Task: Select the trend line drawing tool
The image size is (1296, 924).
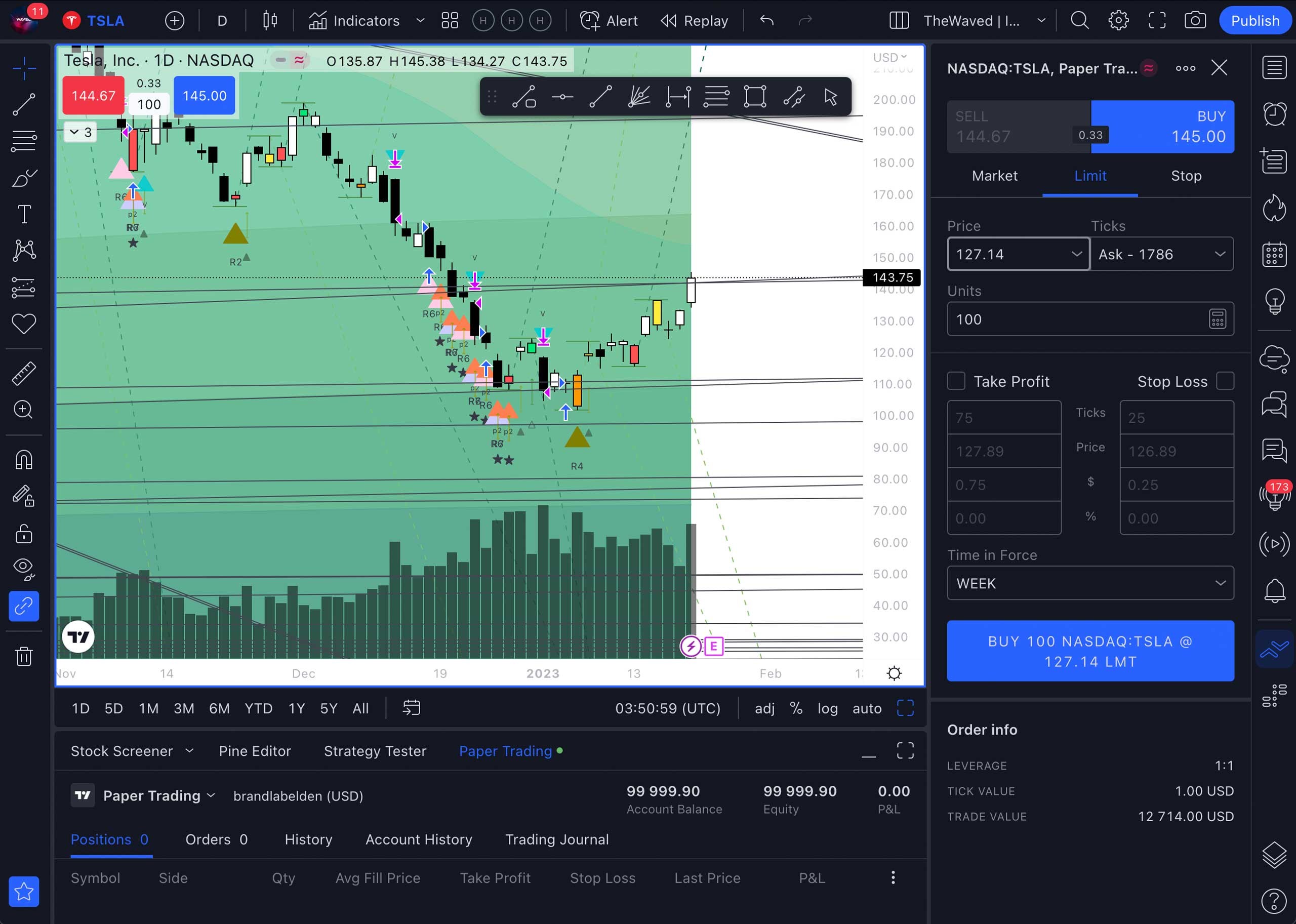Action: pos(24,105)
